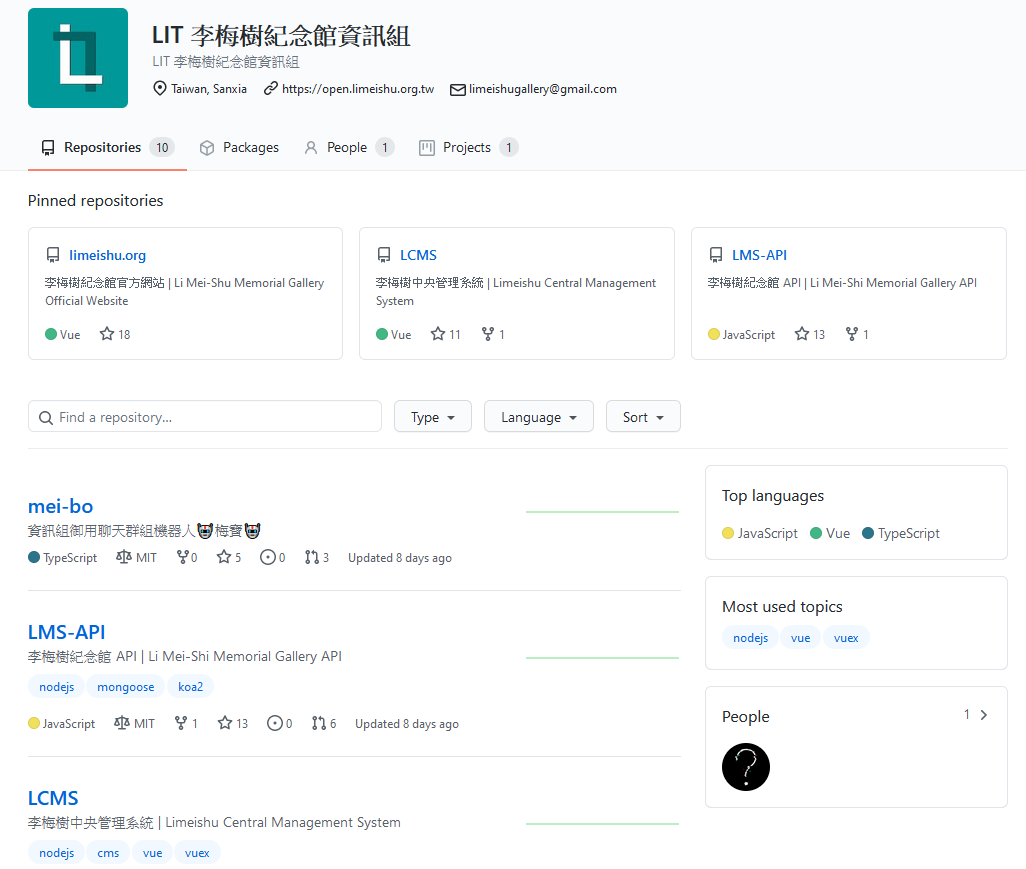1026x869 pixels.
Task: Click MIT license icon on LMS-API row
Action: click(x=122, y=722)
